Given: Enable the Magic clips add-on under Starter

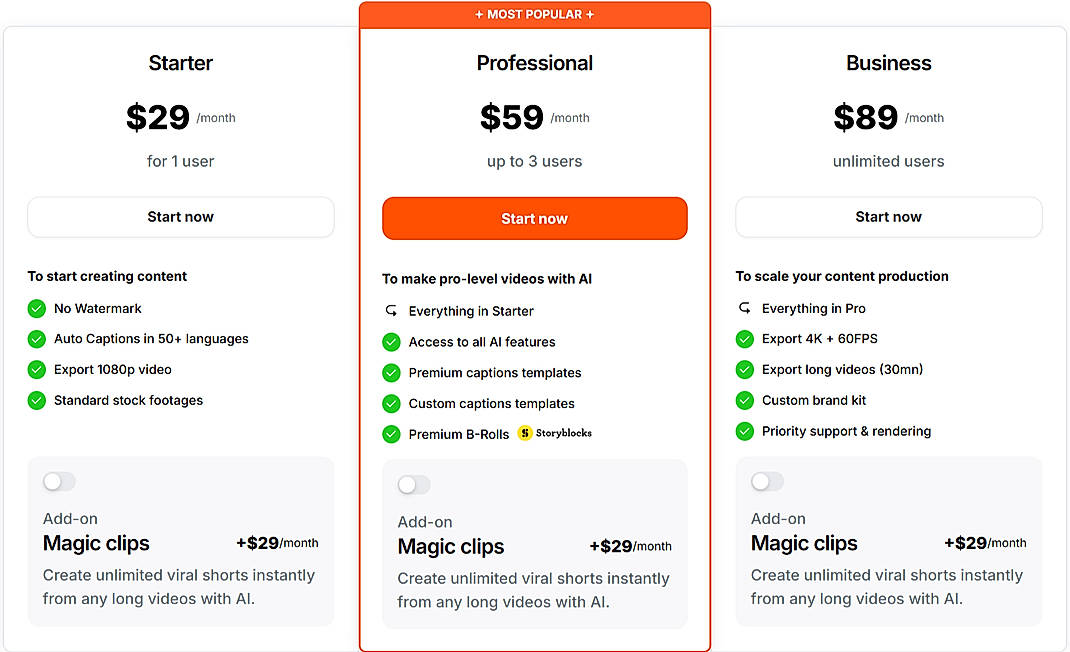Looking at the screenshot, I should pos(59,481).
